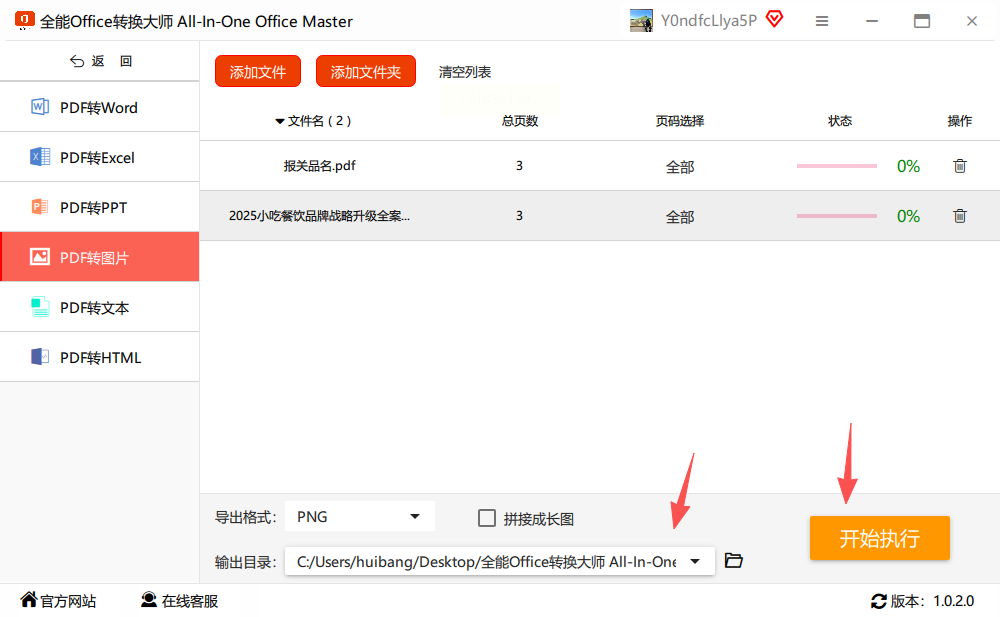Click the PDF转图片 image icon
The height and width of the screenshot is (617, 1000).
coord(40,256)
